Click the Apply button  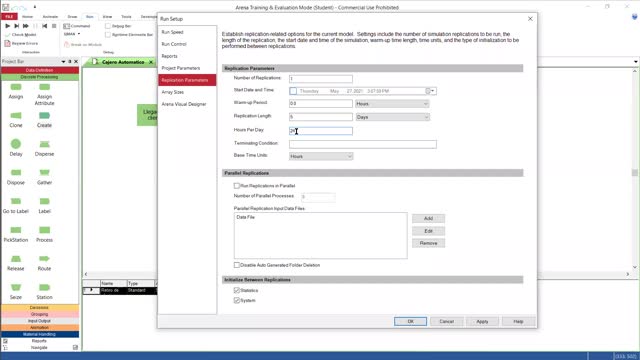click(x=482, y=322)
